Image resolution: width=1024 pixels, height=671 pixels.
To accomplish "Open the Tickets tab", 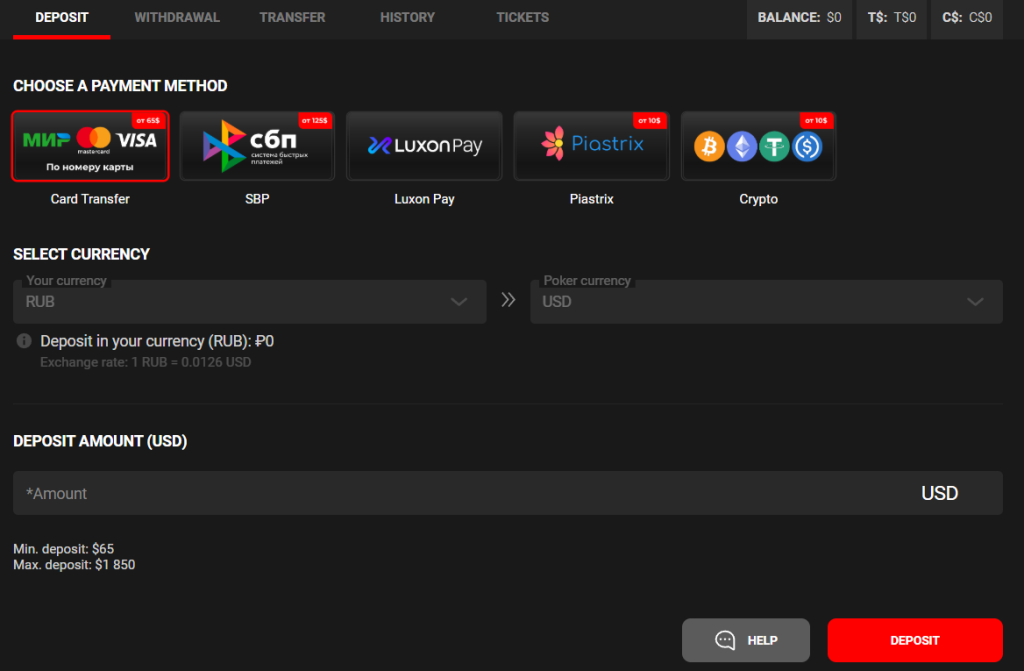I will point(522,18).
